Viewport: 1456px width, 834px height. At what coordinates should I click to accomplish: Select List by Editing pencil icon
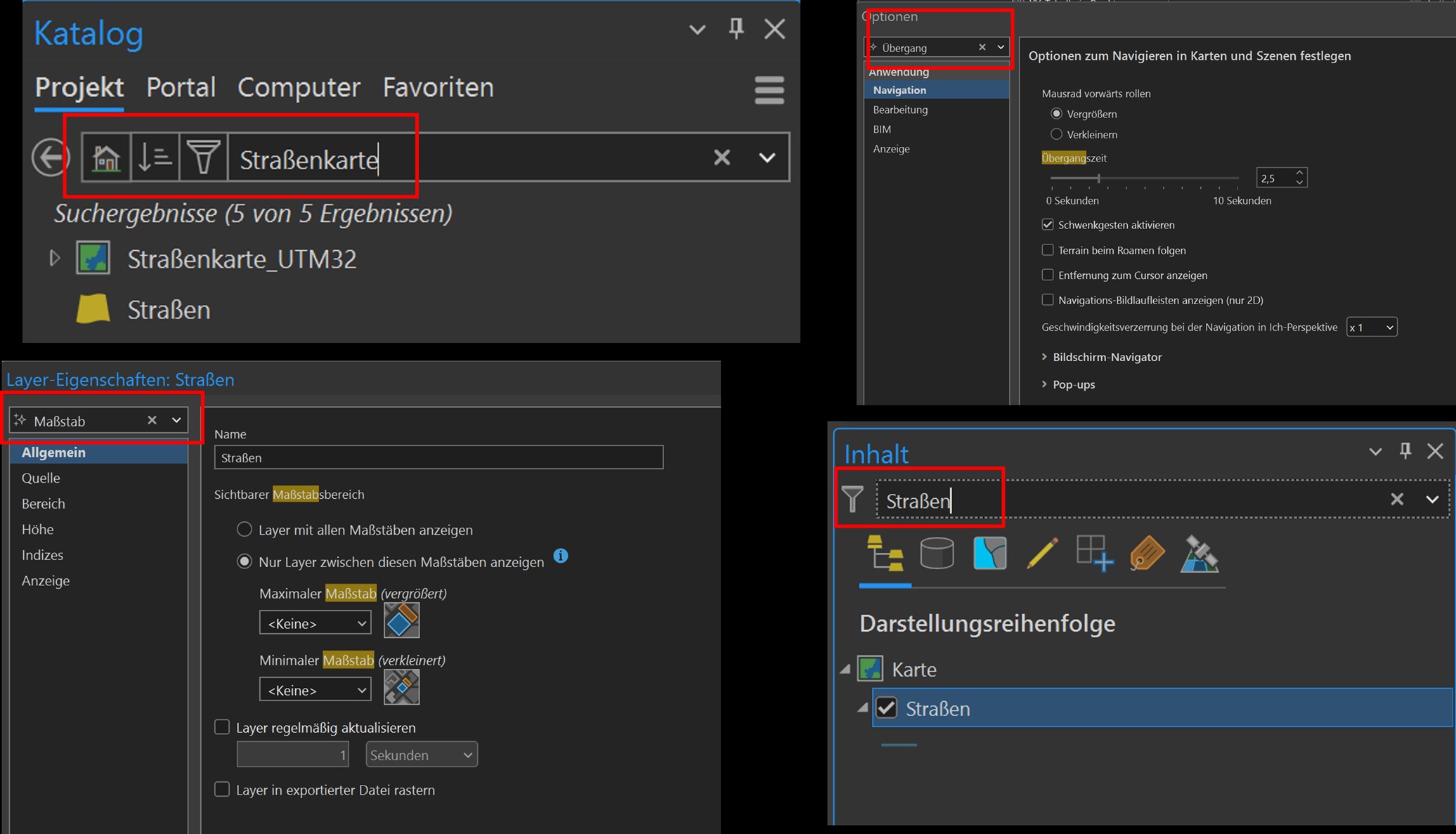[x=1041, y=554]
